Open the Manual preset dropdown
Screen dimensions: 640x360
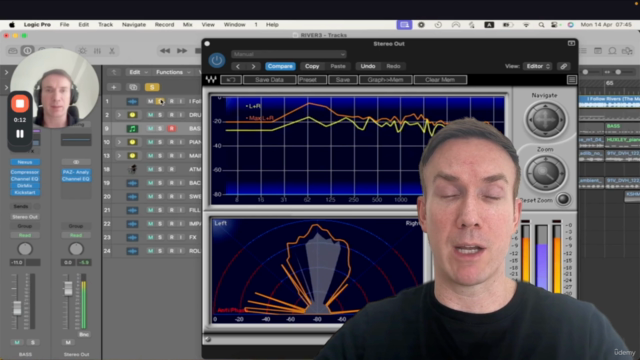pyautogui.click(x=289, y=54)
